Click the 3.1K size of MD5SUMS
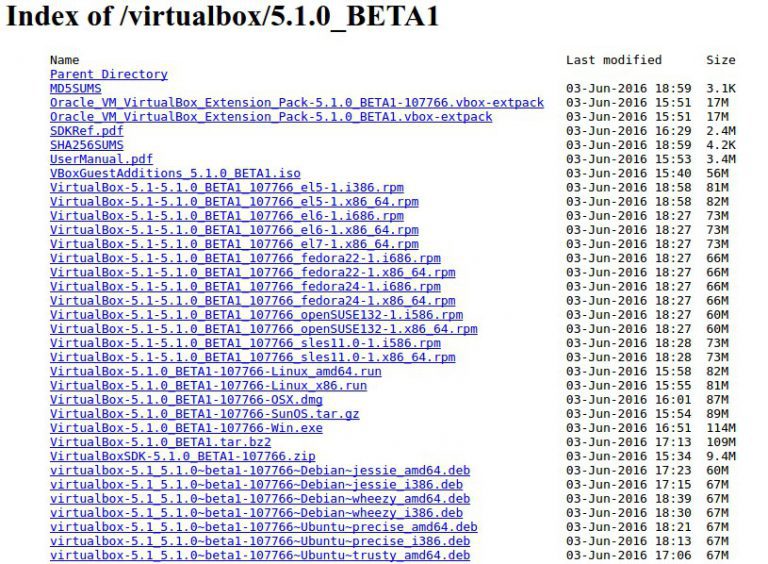The width and height of the screenshot is (768, 564). [x=720, y=89]
